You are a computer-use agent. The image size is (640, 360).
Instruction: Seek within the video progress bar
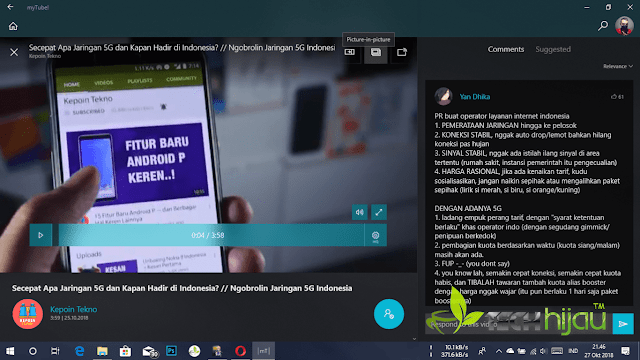click(x=211, y=235)
